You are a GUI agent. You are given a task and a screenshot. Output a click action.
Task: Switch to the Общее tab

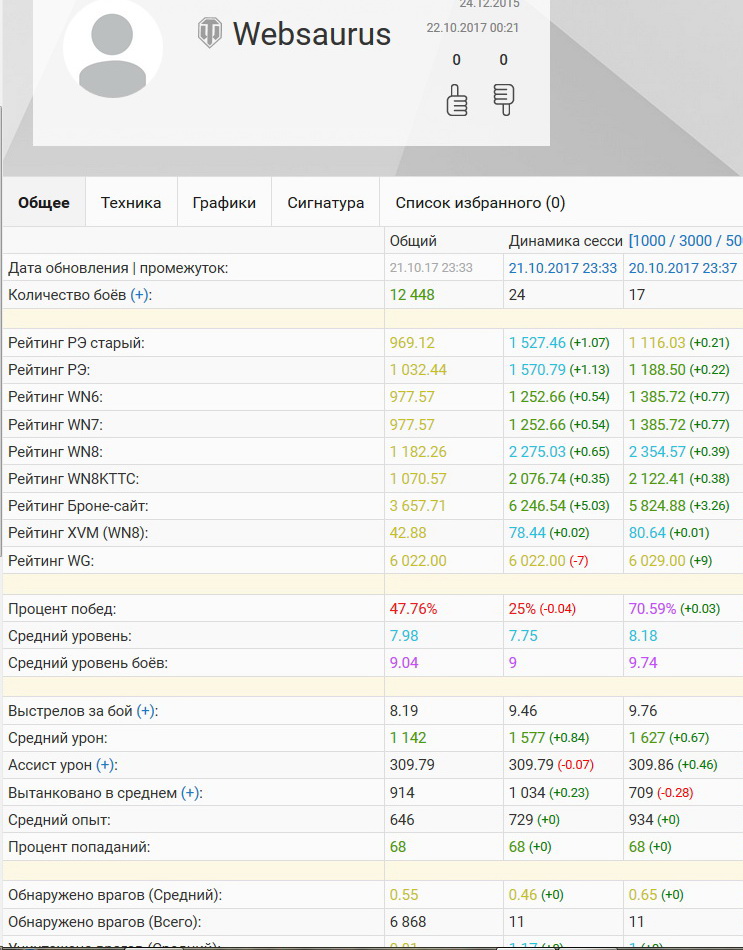[x=44, y=203]
